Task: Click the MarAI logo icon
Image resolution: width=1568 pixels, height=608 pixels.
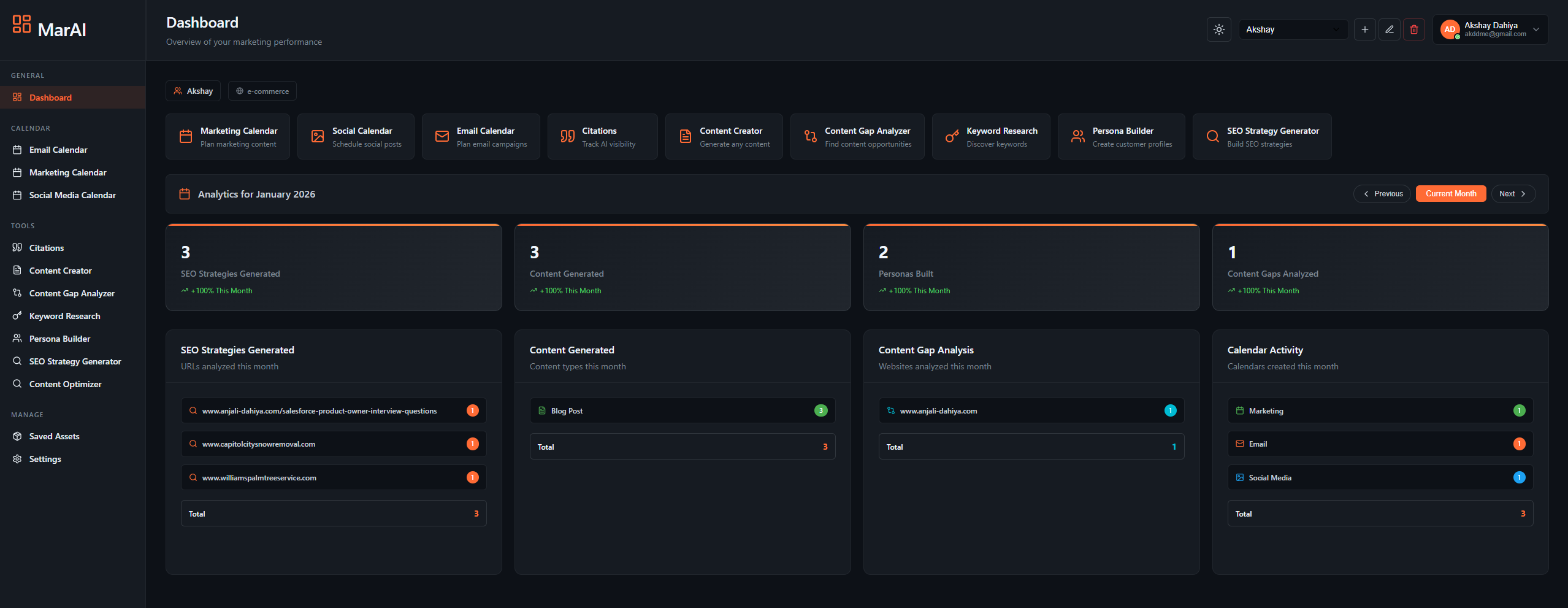Action: pos(21,25)
